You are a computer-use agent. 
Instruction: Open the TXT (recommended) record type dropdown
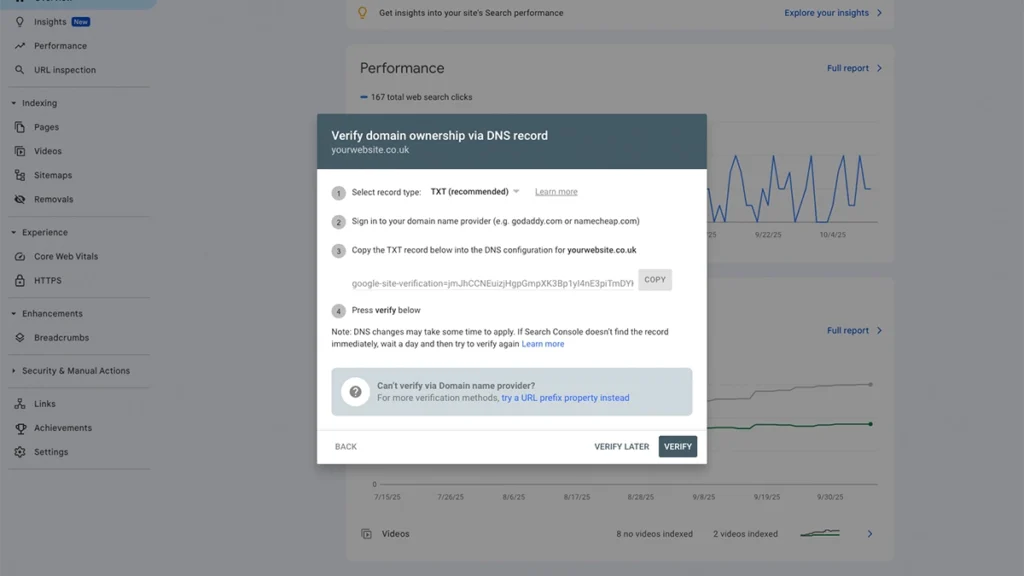point(475,192)
